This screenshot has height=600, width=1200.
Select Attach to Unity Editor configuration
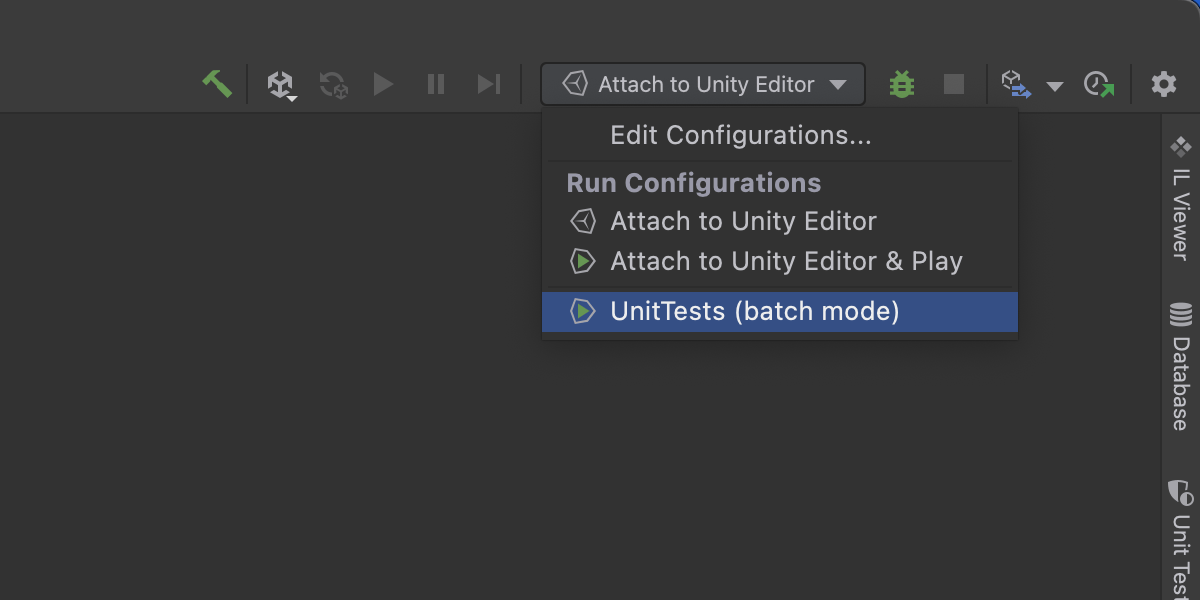743,221
